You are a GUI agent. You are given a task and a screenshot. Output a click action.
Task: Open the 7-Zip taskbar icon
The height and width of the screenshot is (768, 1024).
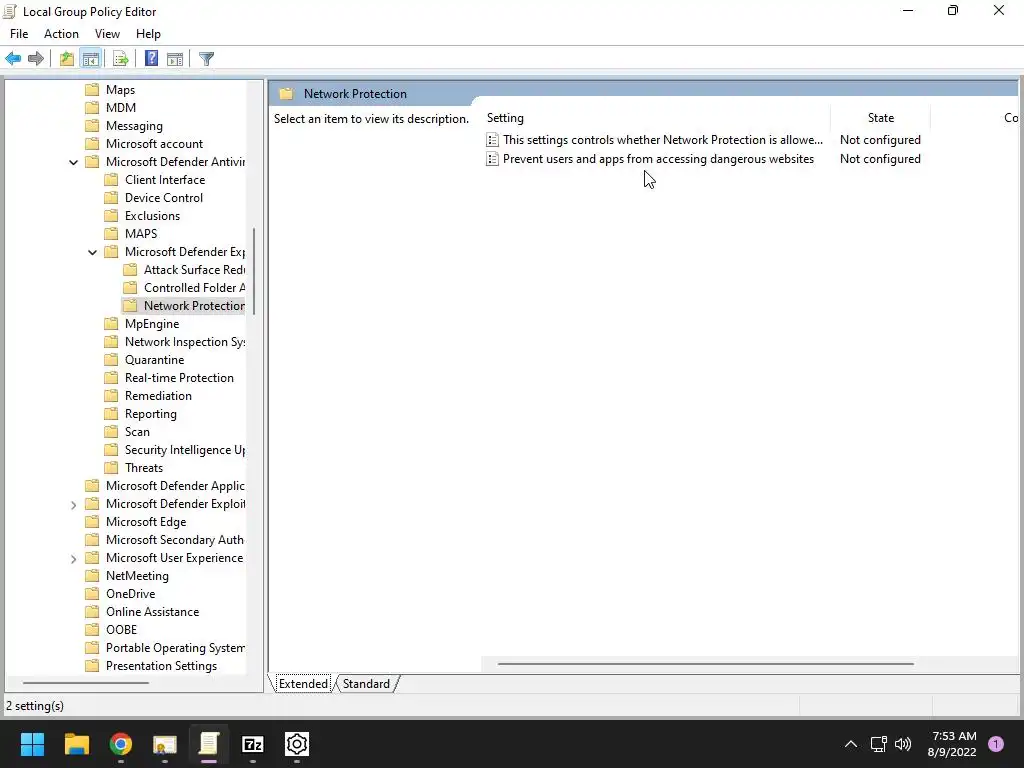coord(253,744)
